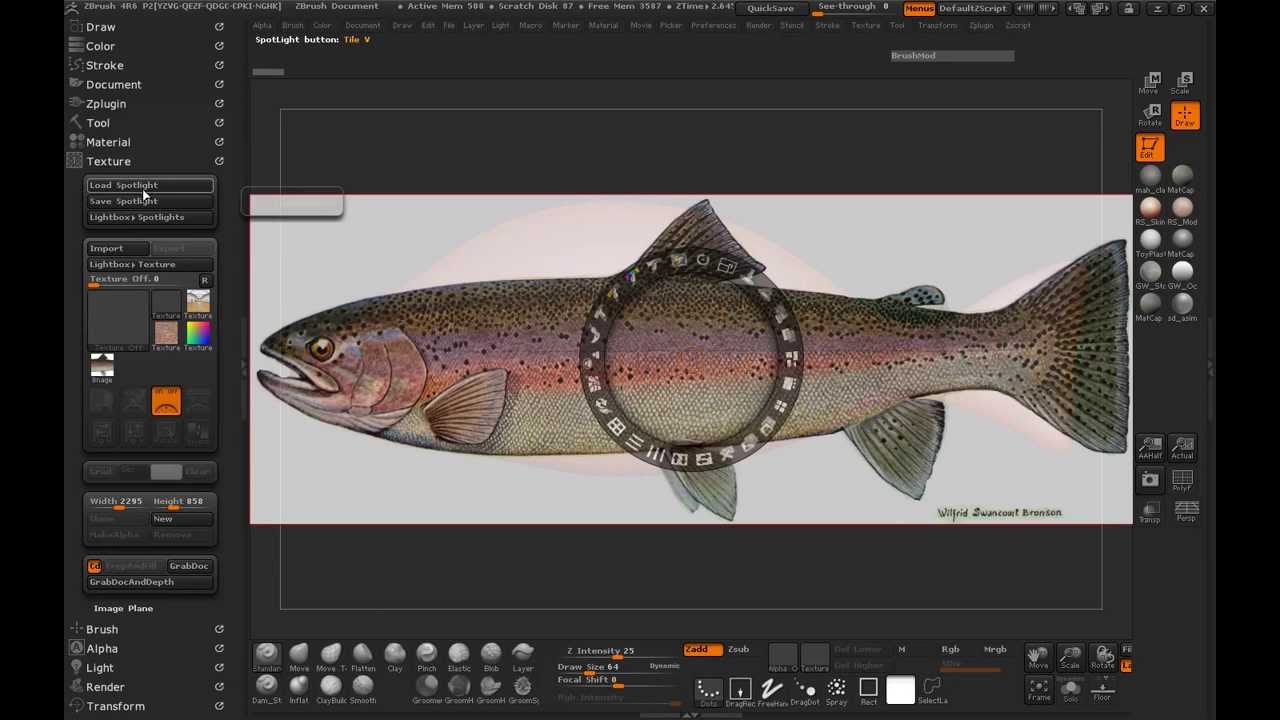Click the Save Spotlight button

[150, 201]
